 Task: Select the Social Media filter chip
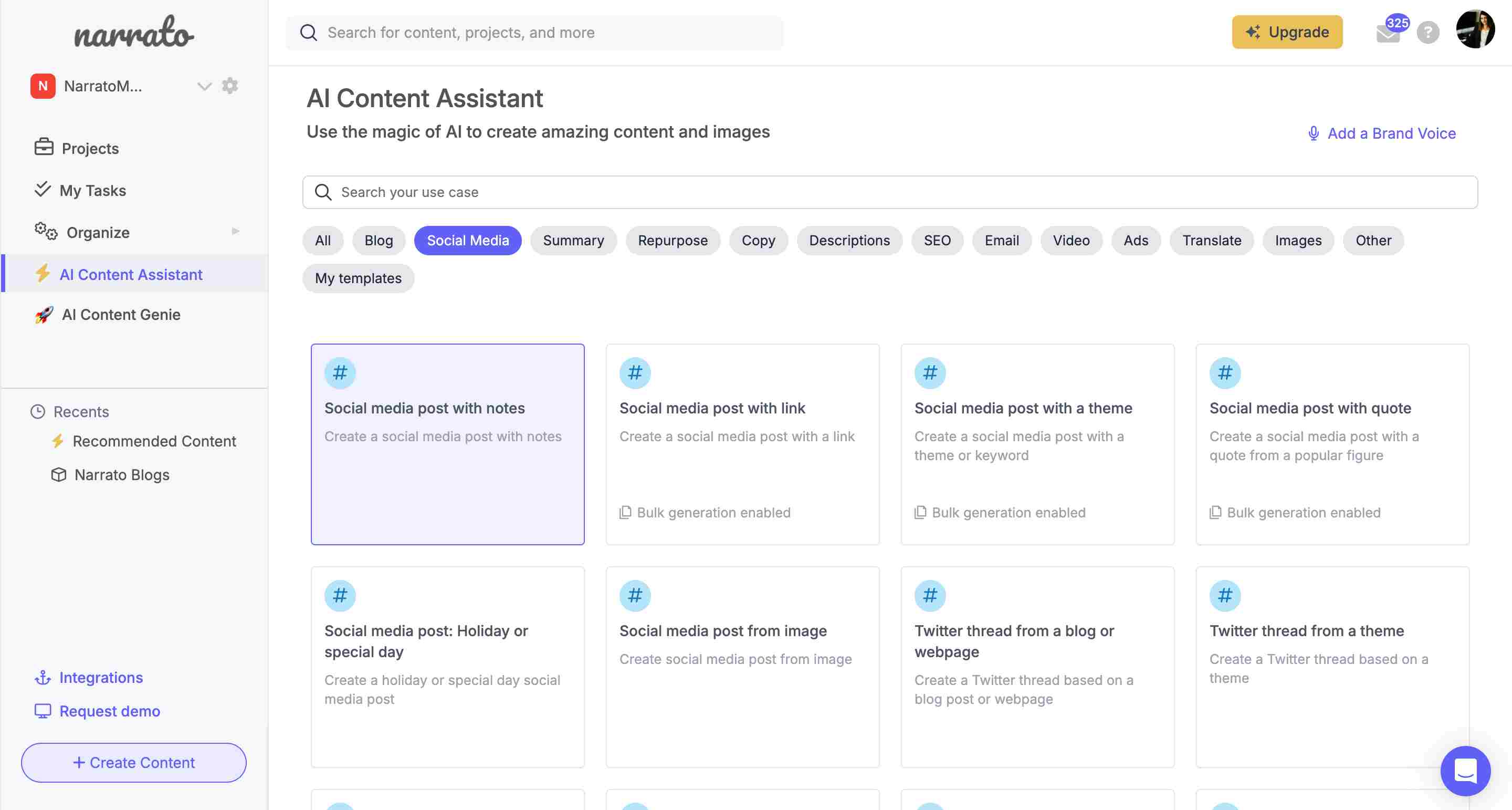[x=468, y=240]
